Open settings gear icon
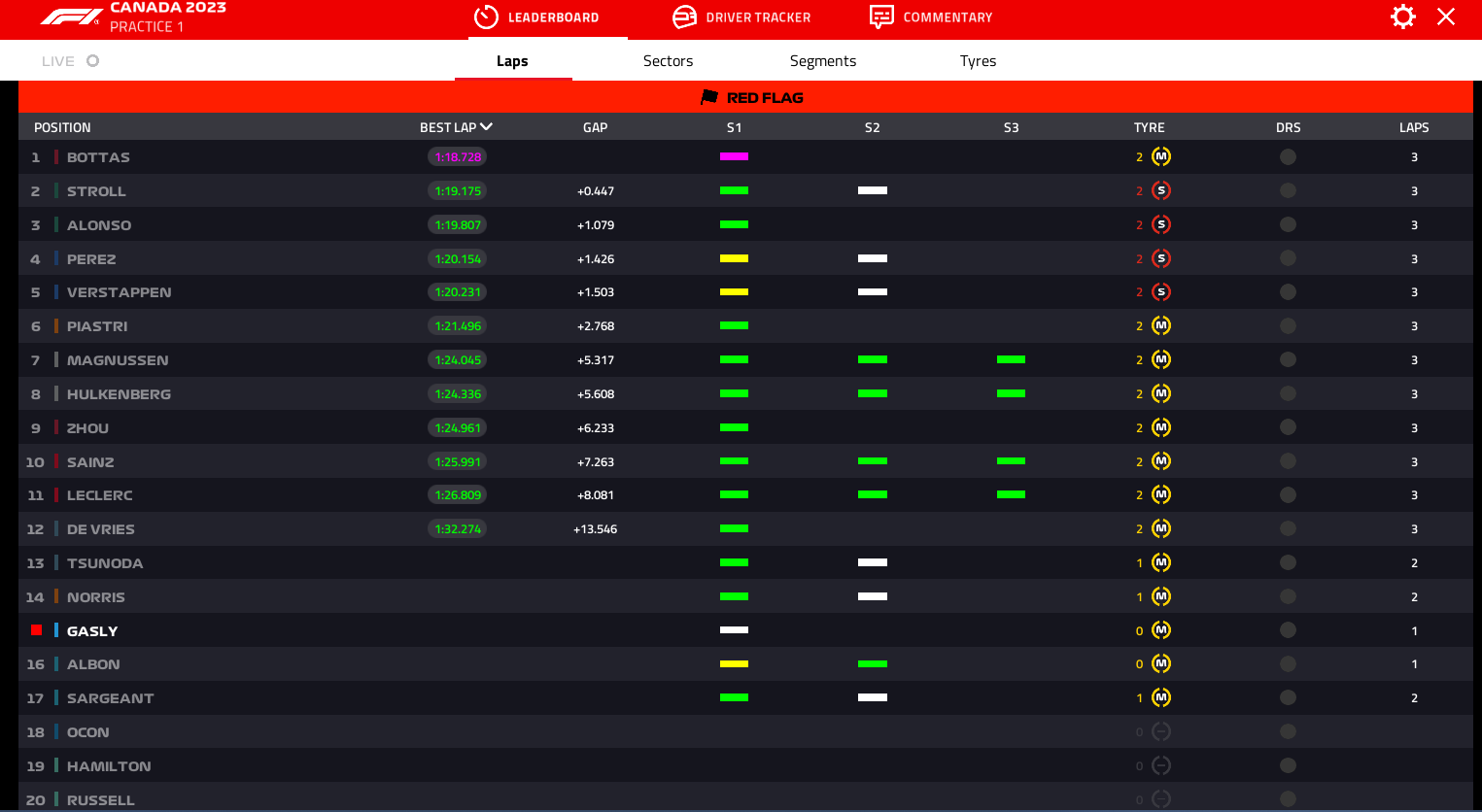Viewport: 1482px width, 812px height. tap(1403, 17)
